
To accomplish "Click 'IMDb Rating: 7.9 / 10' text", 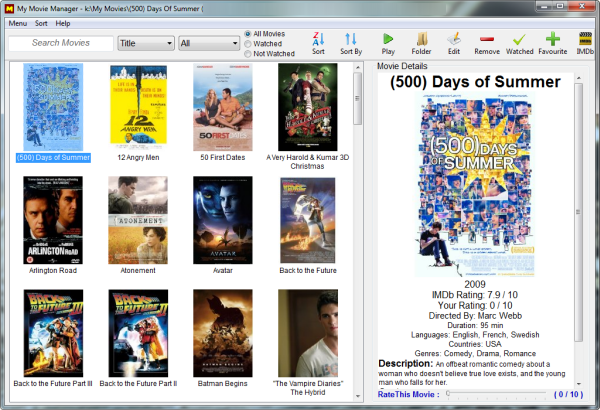I will [x=475, y=295].
